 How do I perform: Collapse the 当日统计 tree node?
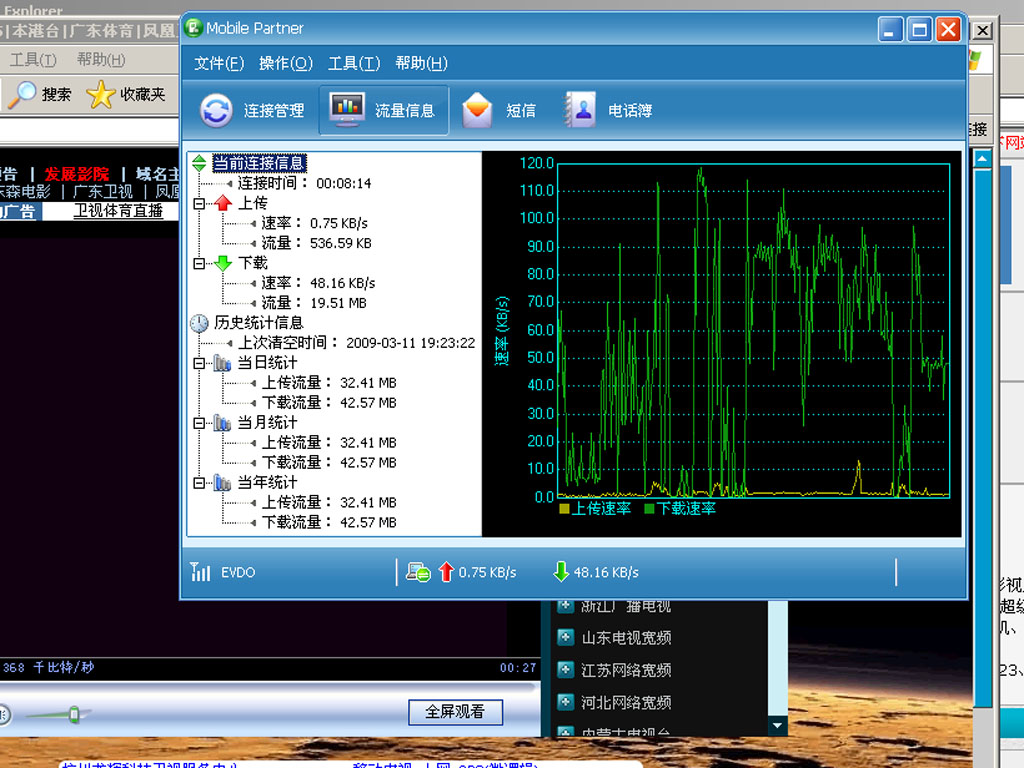click(x=199, y=364)
